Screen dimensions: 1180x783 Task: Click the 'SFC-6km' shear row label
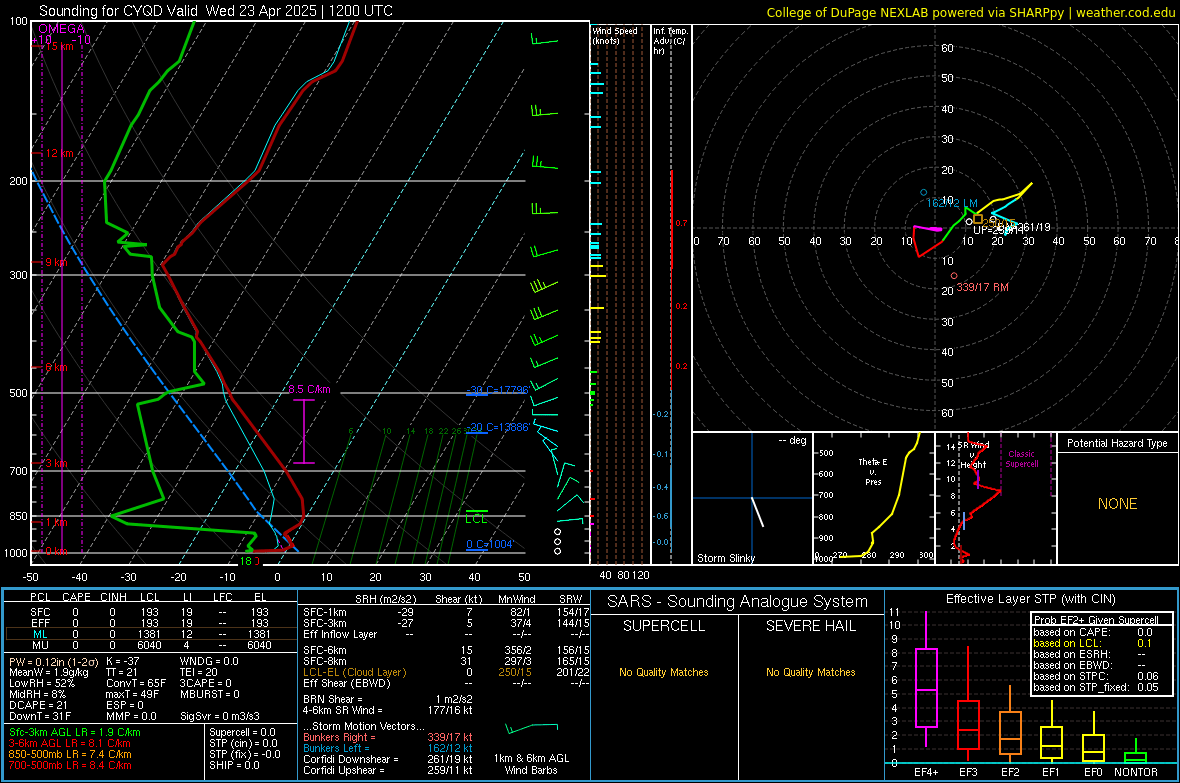[325, 650]
